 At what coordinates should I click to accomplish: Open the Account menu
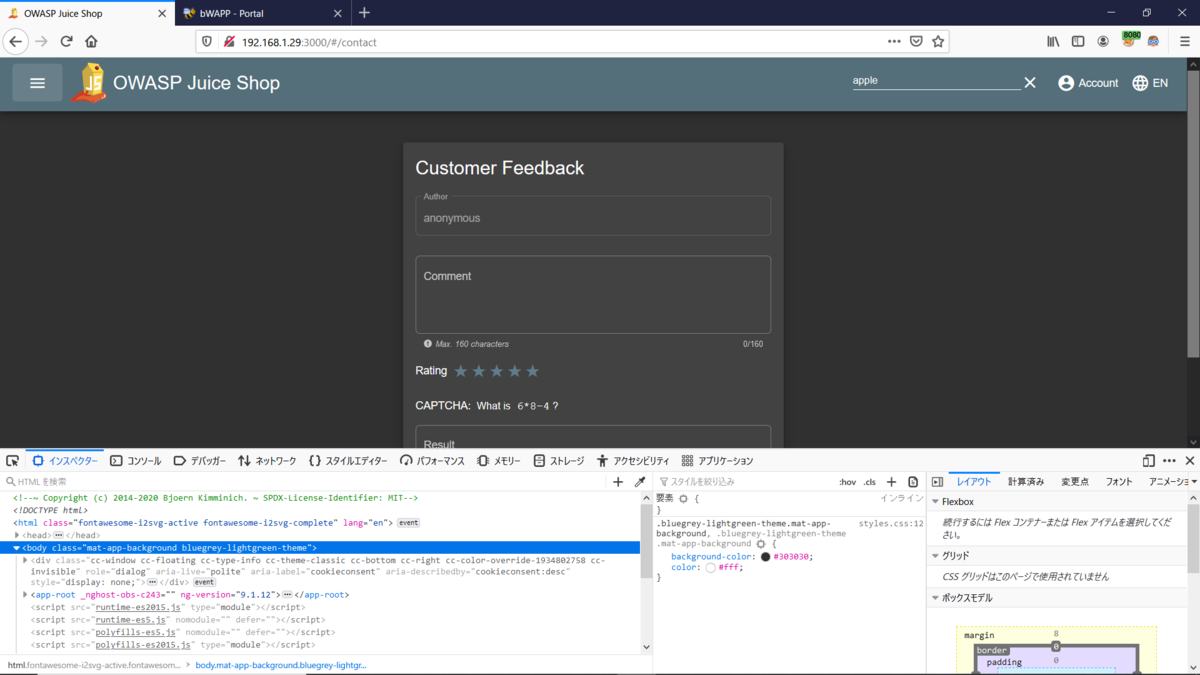pyautogui.click(x=1088, y=83)
